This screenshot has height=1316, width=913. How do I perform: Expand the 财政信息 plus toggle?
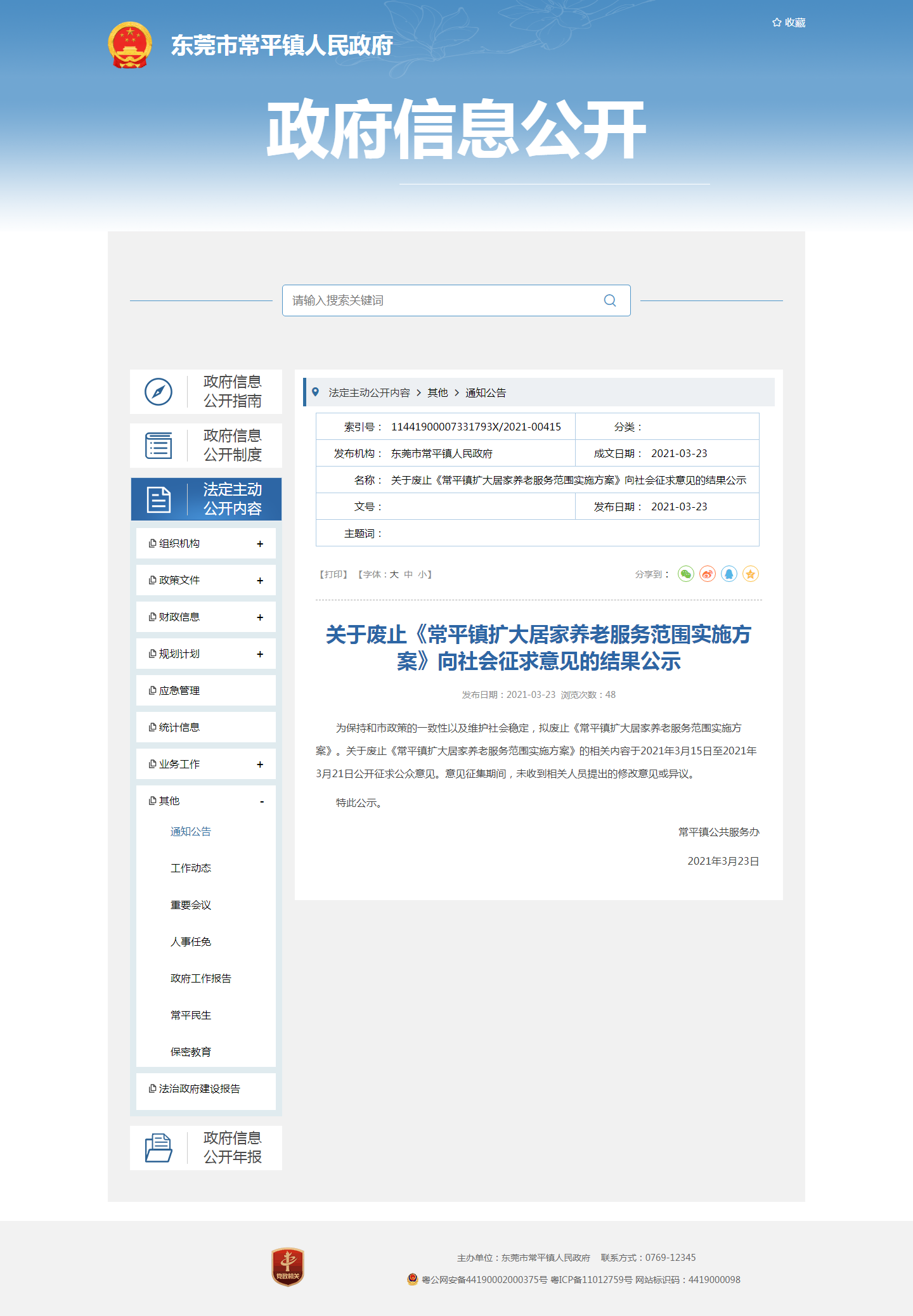coord(260,617)
